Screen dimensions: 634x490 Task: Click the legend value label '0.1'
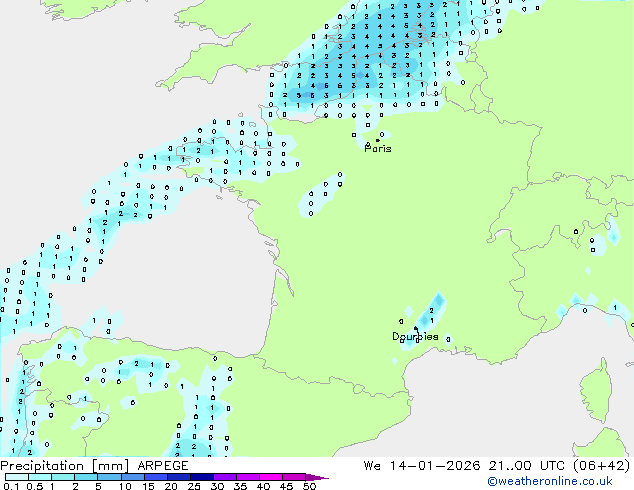pos(11,486)
